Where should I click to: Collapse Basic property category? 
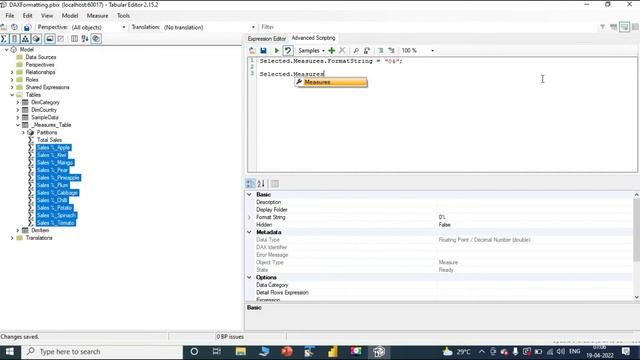click(249, 195)
